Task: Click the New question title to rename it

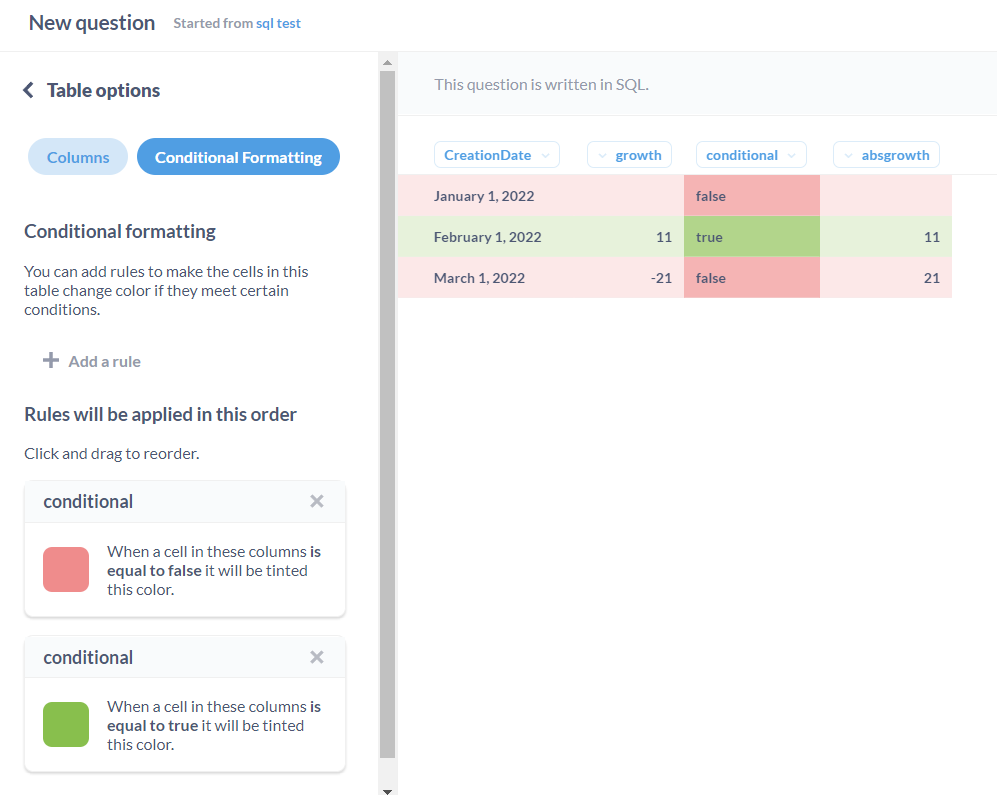Action: [91, 22]
